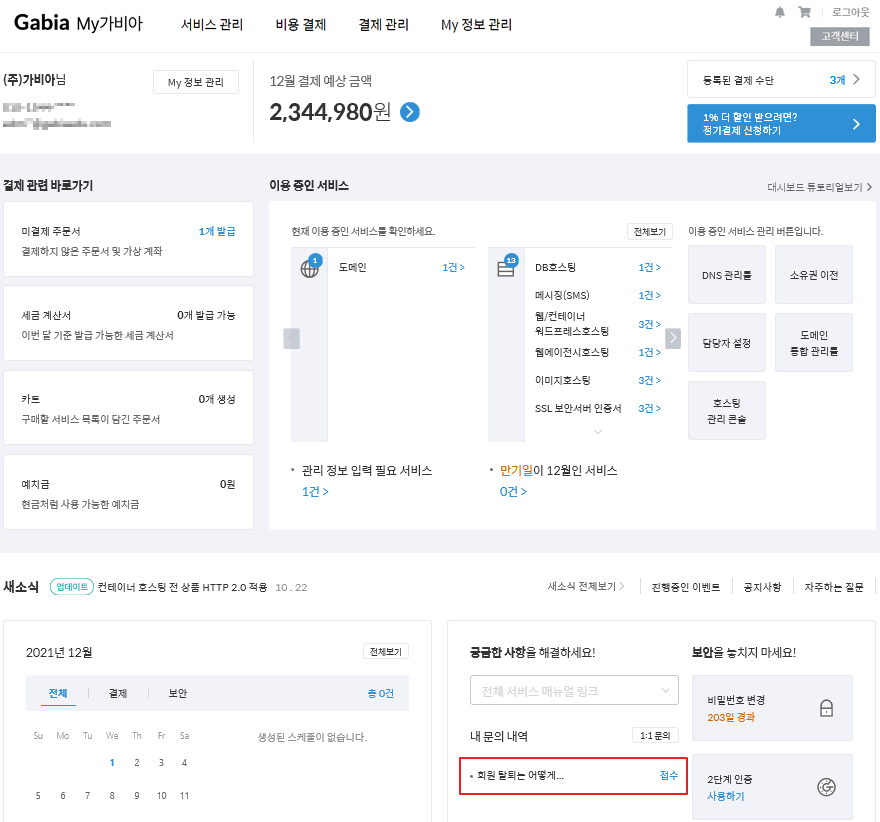This screenshot has height=822, width=880.
Task: Open 대시보드 튜토리얼보기 link
Action: pos(819,187)
